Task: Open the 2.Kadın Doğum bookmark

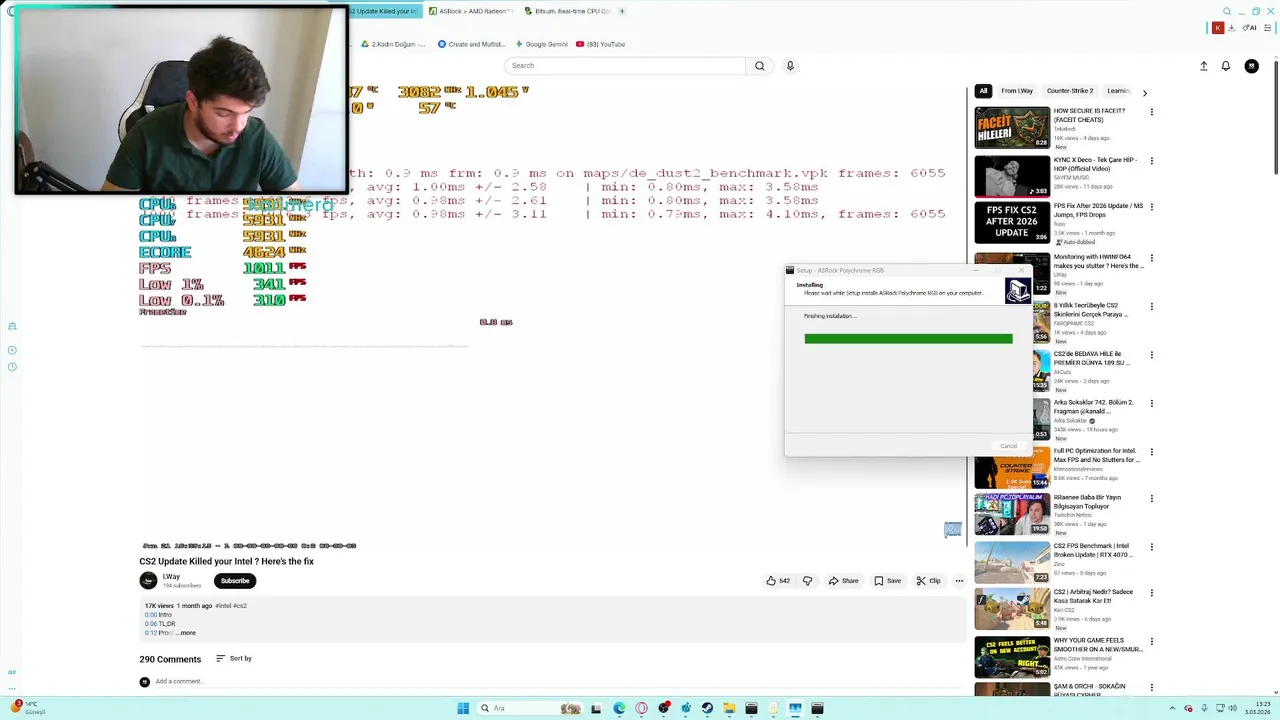Action: pyautogui.click(x=392, y=44)
